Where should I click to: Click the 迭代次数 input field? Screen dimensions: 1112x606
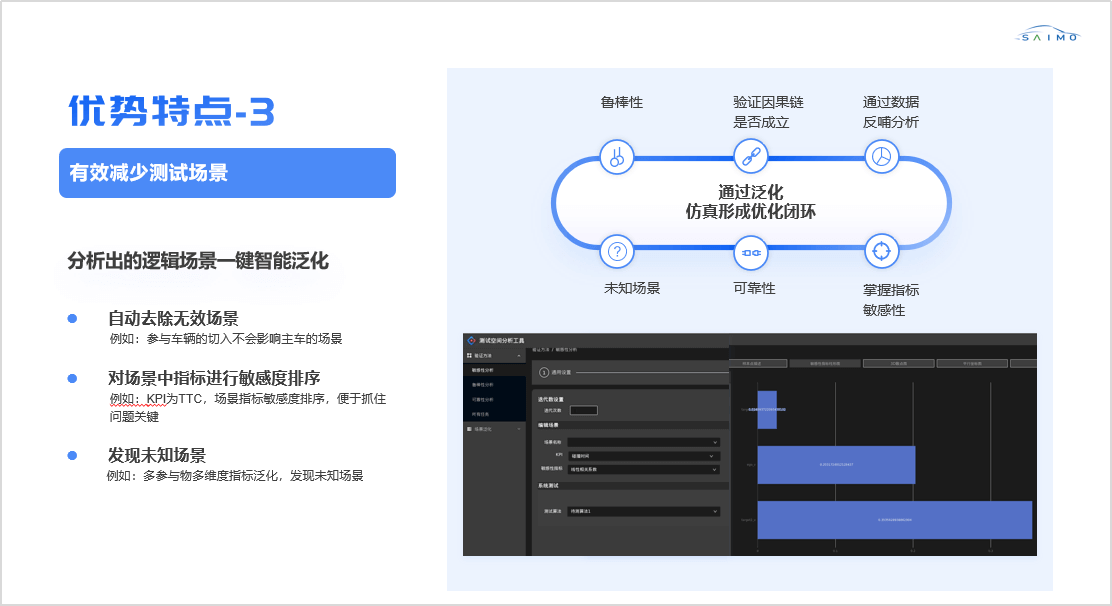click(x=583, y=410)
